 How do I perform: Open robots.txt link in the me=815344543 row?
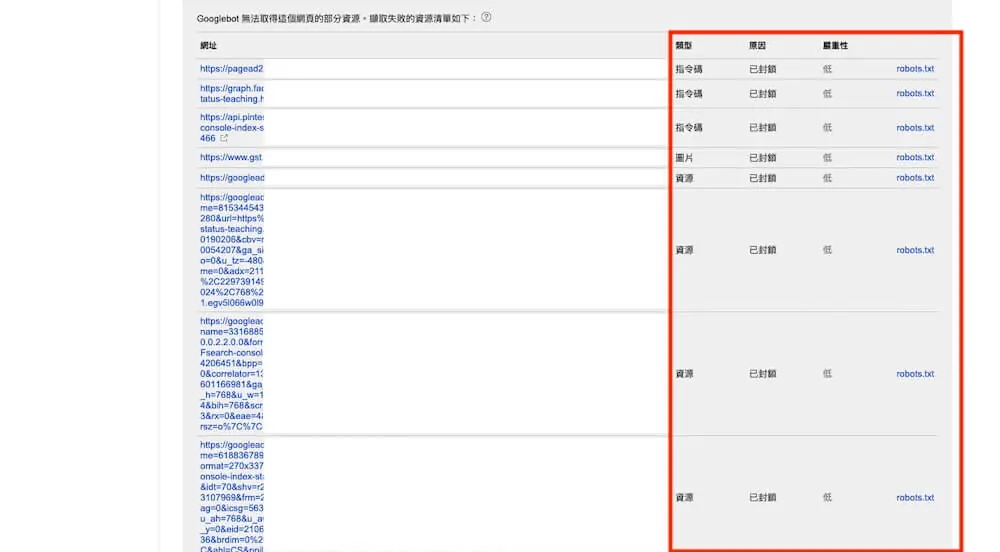point(915,250)
